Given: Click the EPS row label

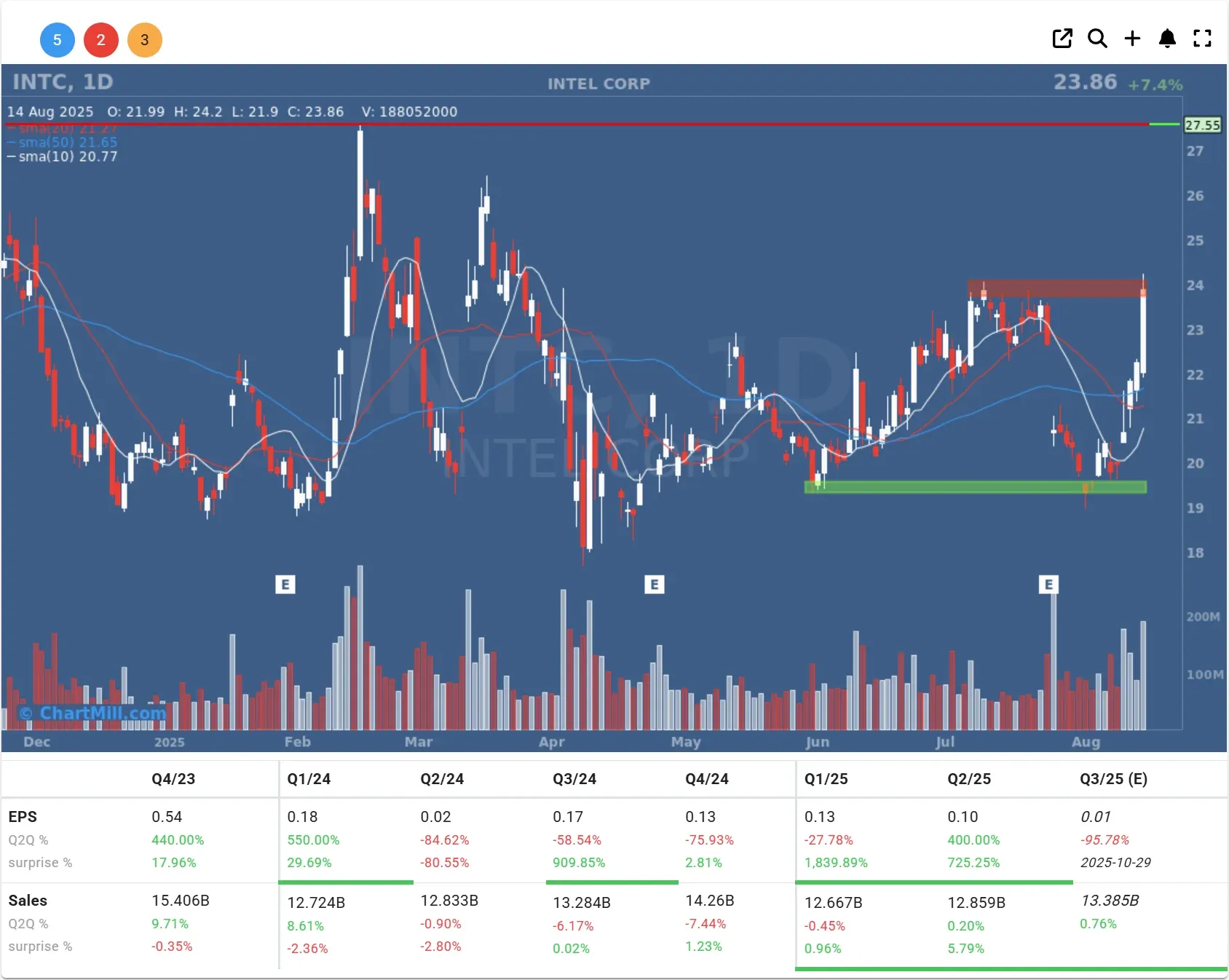Looking at the screenshot, I should pos(23,817).
